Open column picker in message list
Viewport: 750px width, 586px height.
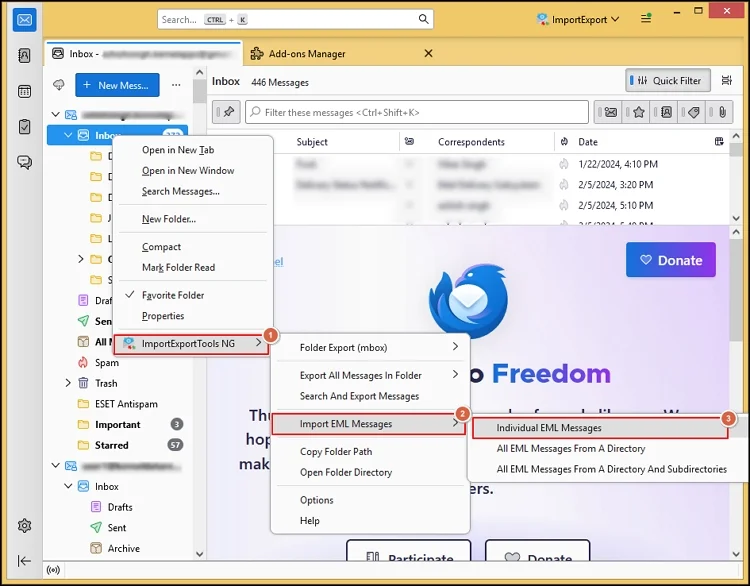(x=719, y=141)
